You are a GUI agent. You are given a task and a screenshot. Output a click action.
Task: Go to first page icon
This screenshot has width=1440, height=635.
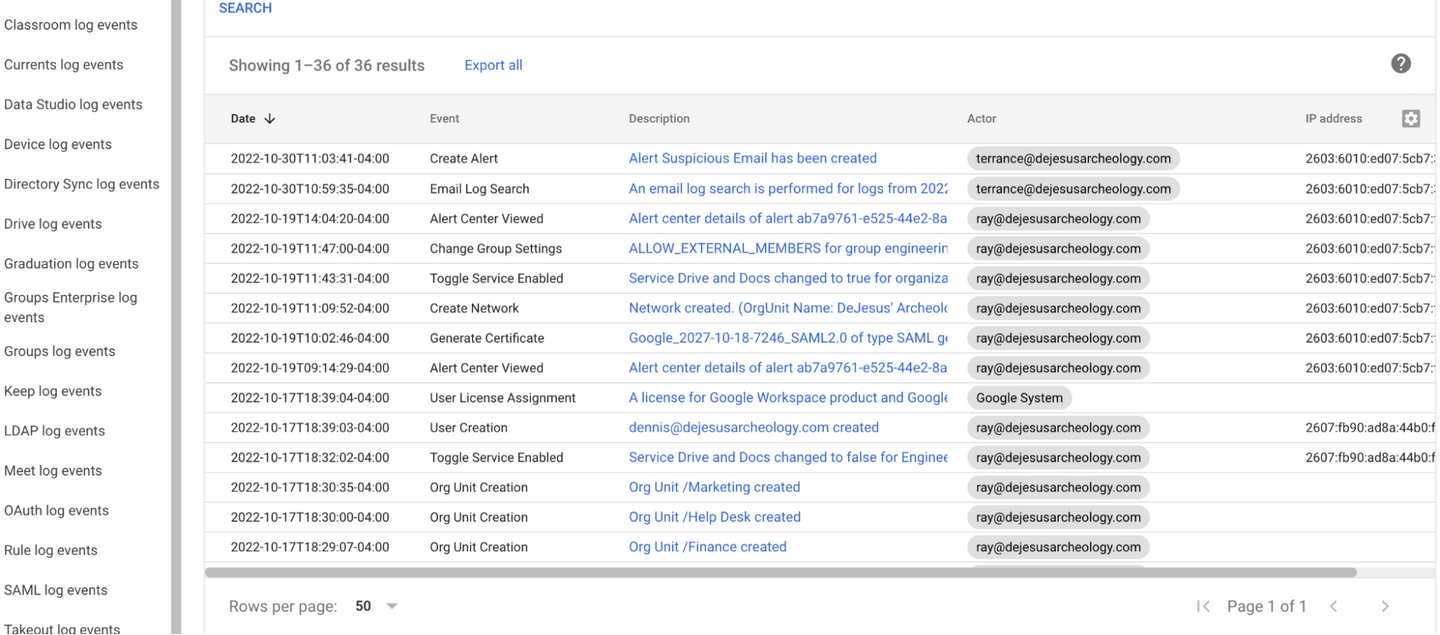1203,606
